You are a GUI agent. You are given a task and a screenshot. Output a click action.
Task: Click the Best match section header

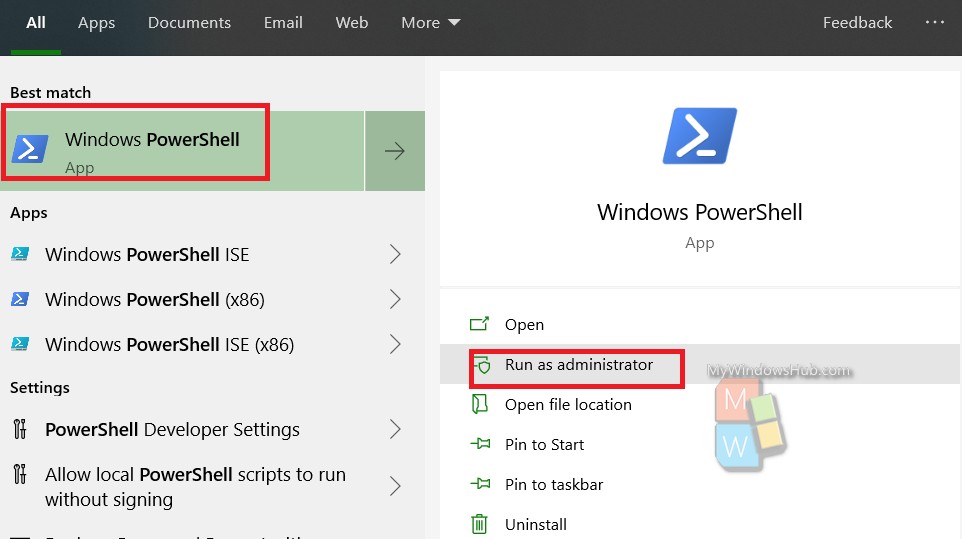pyautogui.click(x=50, y=93)
